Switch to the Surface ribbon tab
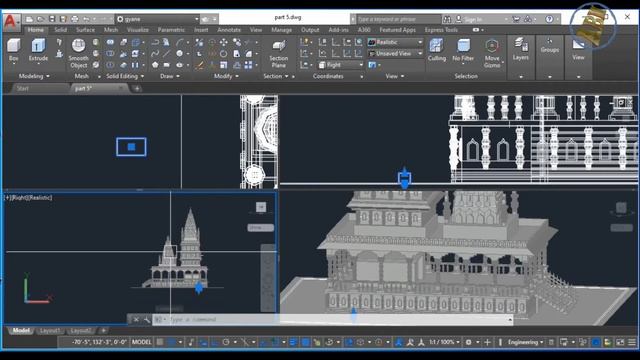 coord(85,30)
